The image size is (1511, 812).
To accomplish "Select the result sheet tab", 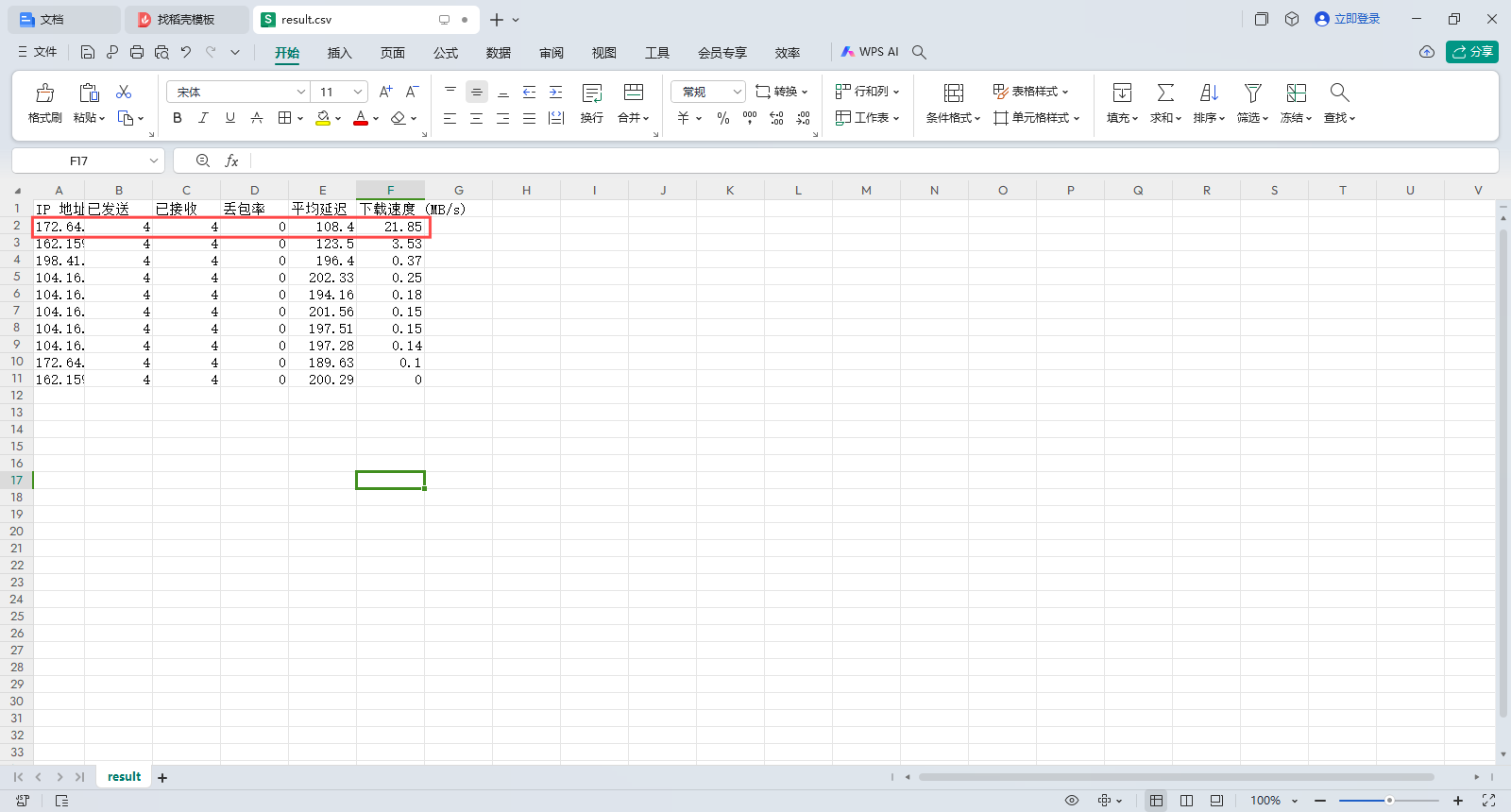I will tap(124, 776).
